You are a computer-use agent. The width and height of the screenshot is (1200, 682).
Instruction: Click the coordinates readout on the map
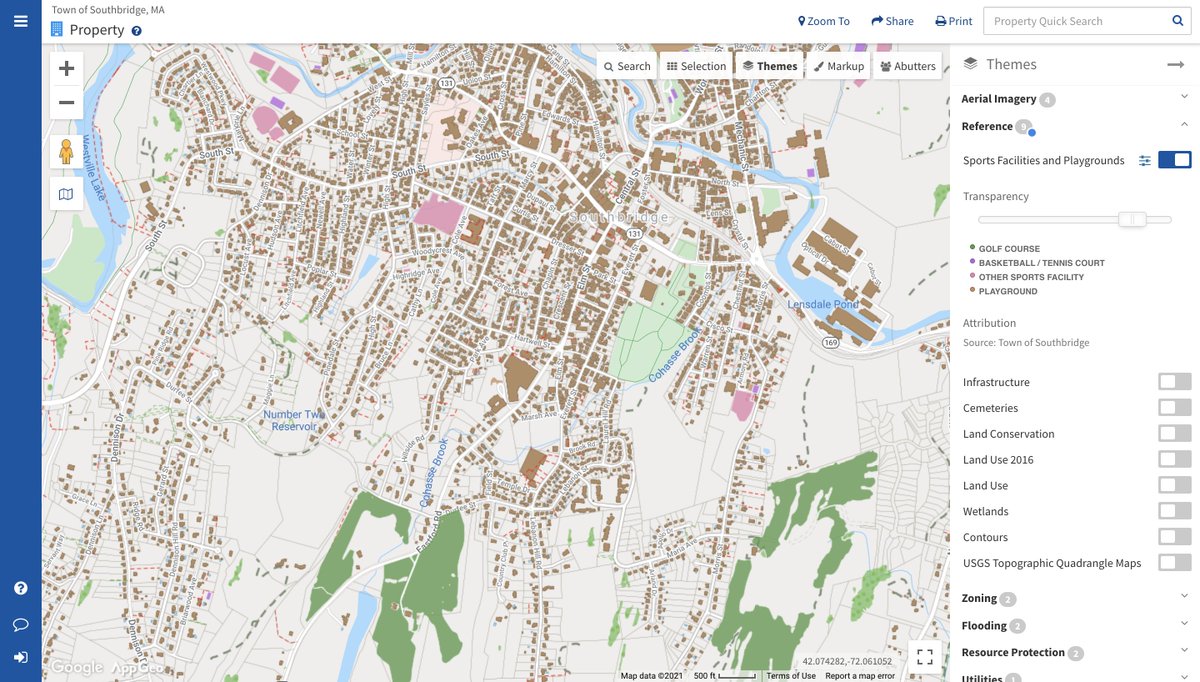847,661
